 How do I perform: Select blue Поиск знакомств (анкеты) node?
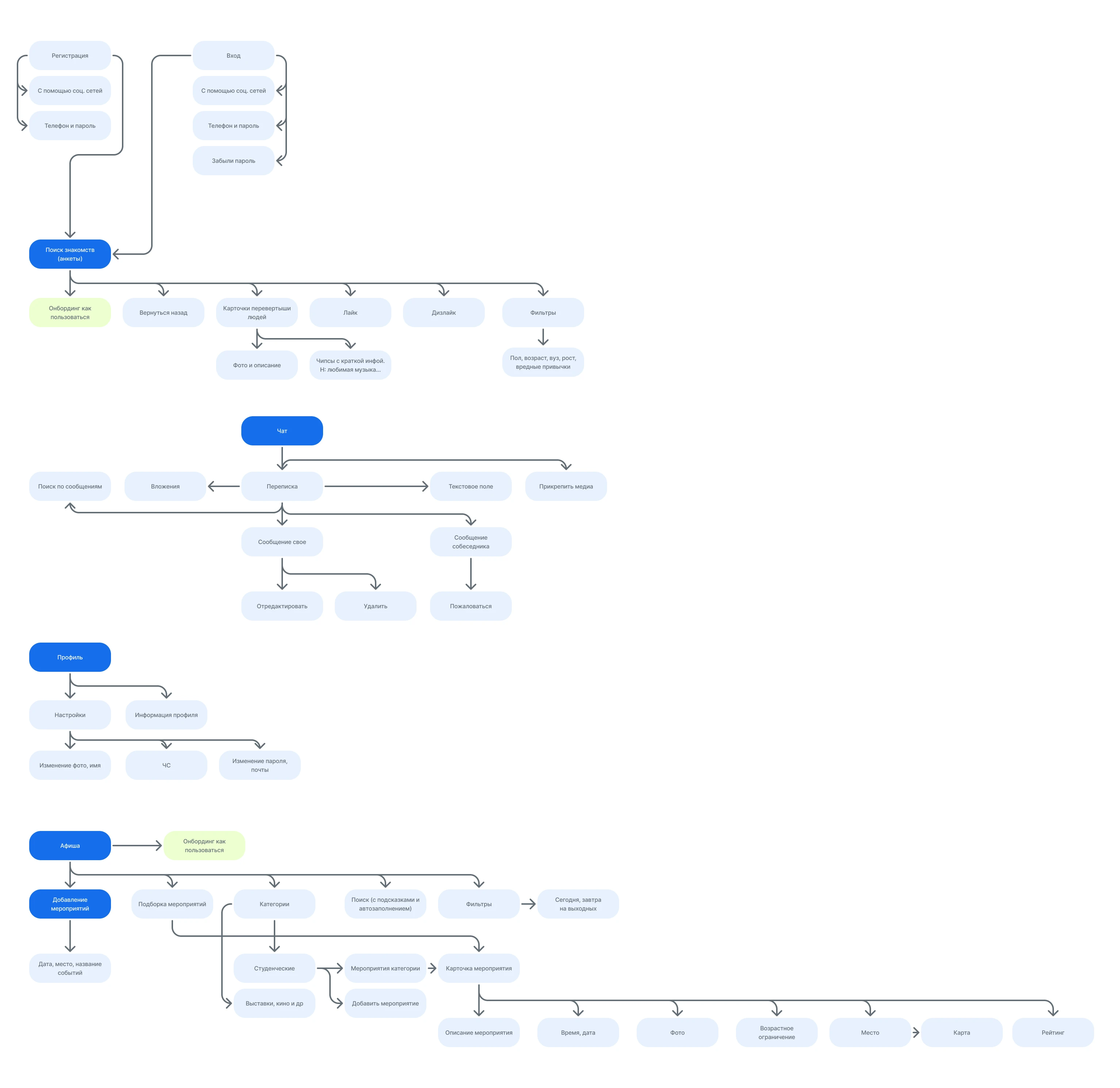coord(70,254)
